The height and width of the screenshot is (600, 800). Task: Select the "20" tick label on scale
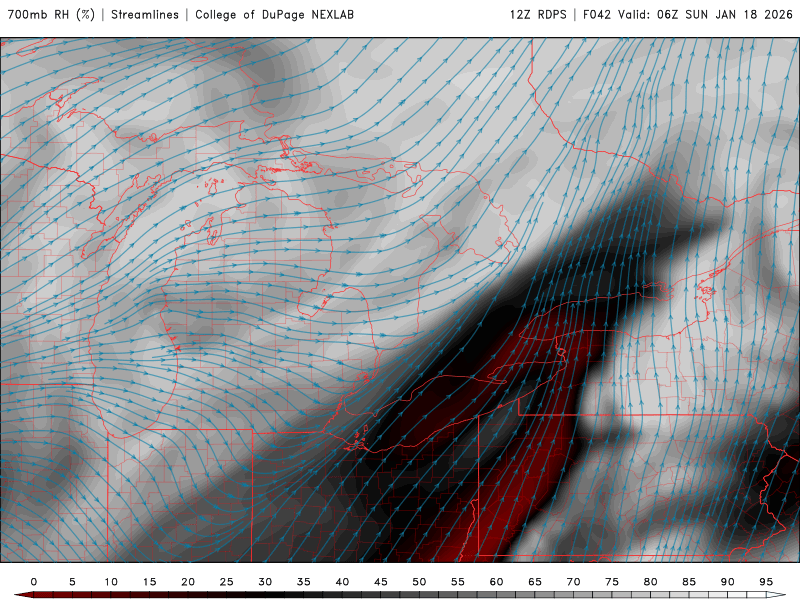tap(188, 582)
